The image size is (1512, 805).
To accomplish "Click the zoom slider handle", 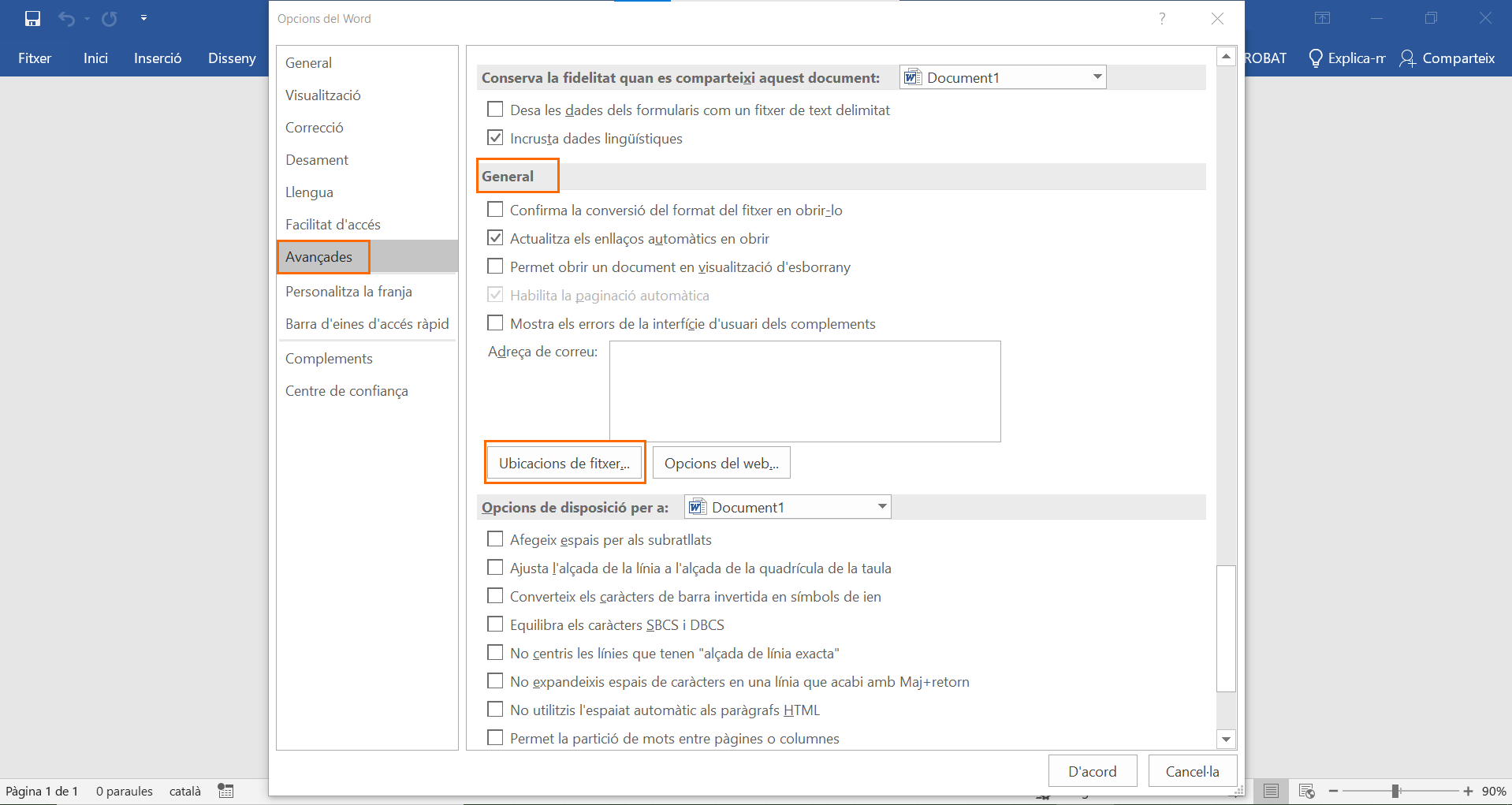I will [1395, 791].
